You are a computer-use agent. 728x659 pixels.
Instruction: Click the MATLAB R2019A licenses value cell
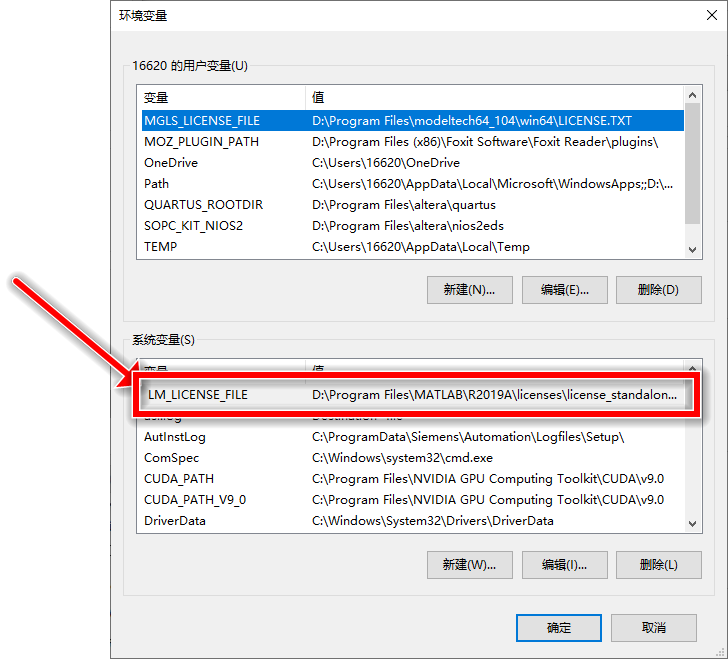pyautogui.click(x=494, y=395)
